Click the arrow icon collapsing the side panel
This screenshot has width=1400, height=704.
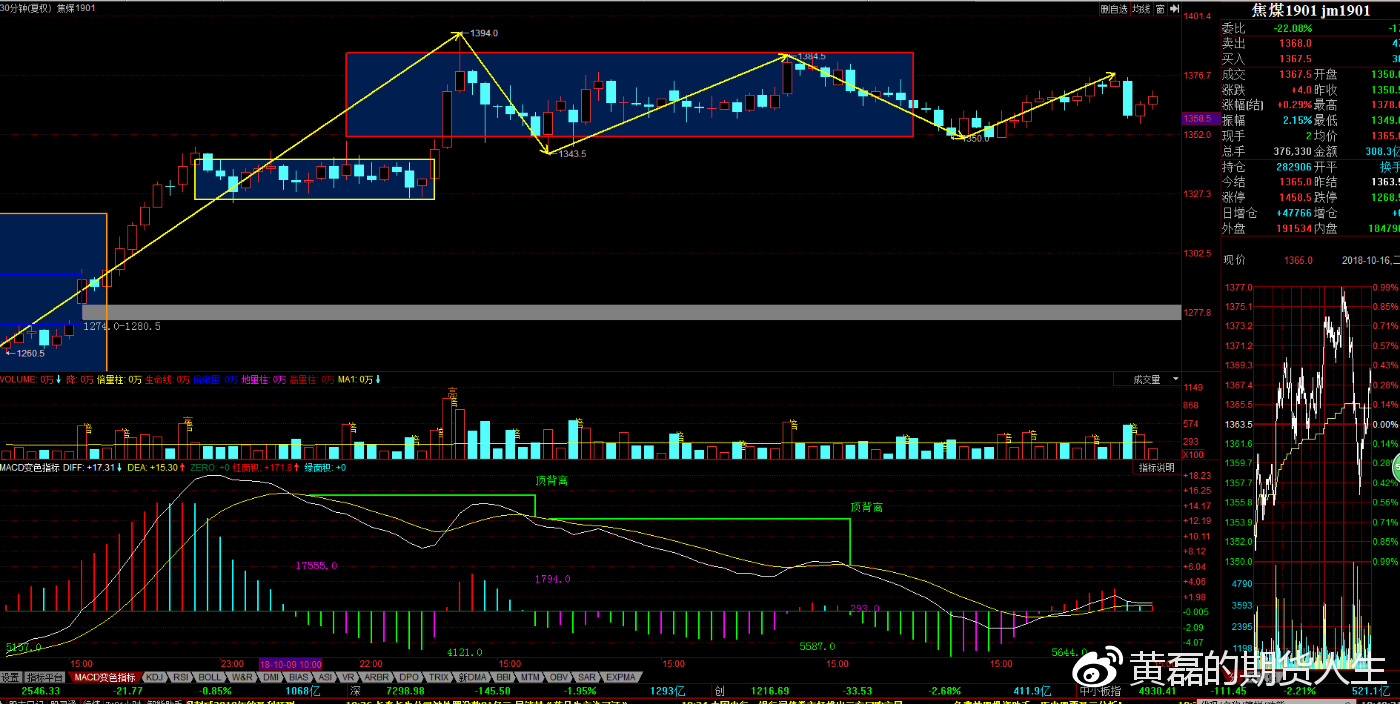tap(1173, 8)
